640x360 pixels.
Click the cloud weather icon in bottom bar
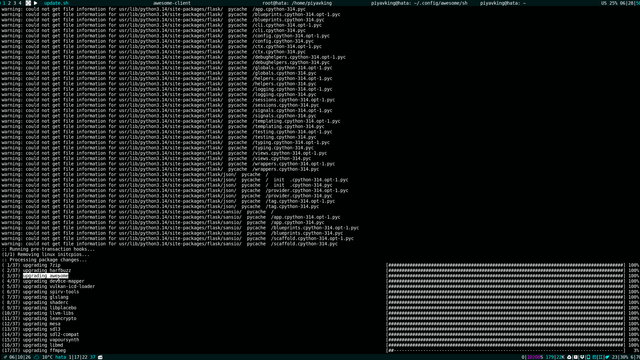click(x=36, y=357)
